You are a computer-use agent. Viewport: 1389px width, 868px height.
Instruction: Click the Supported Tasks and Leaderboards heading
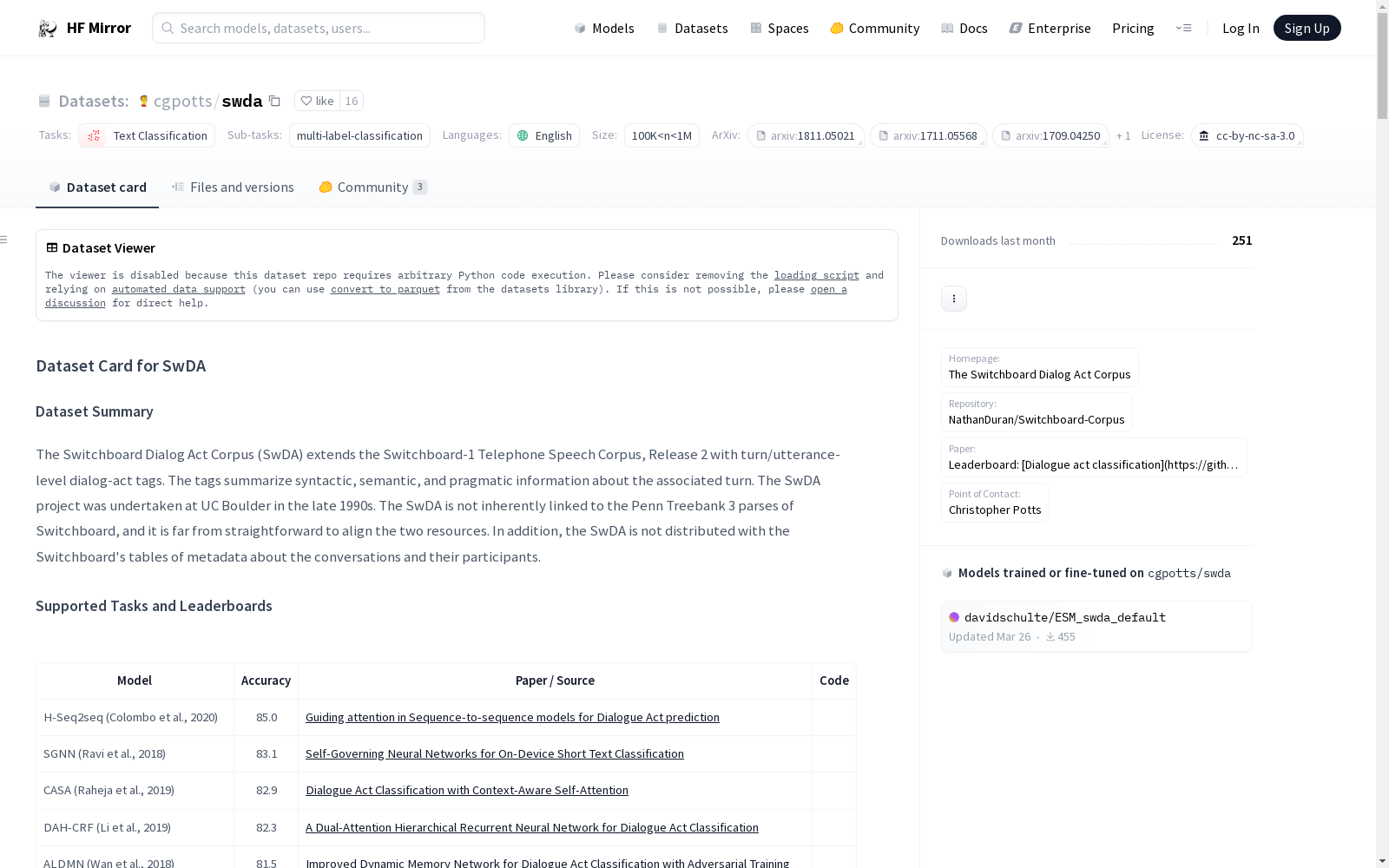pyautogui.click(x=154, y=606)
